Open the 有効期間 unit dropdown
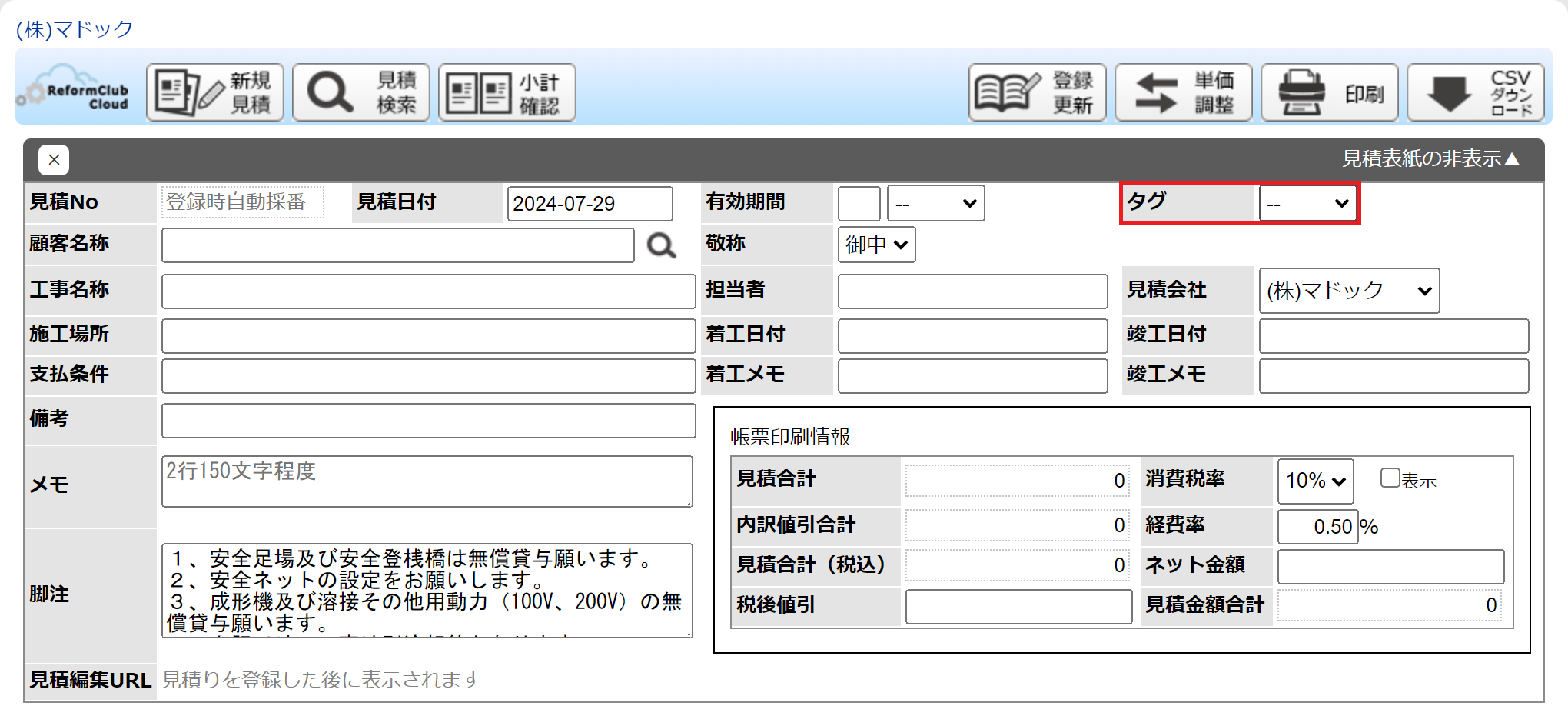 pos(935,204)
